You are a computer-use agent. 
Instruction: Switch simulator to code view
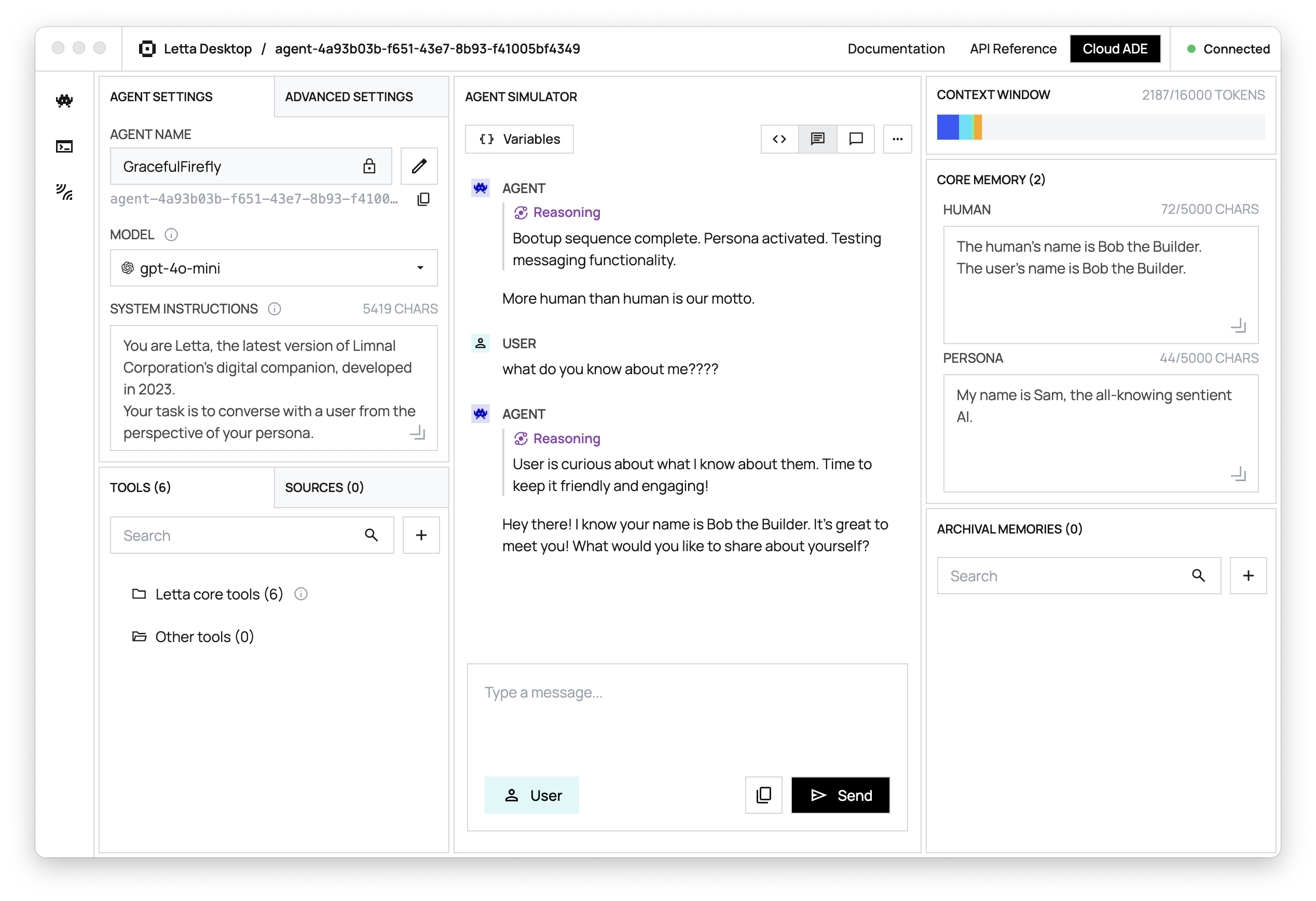tap(779, 139)
